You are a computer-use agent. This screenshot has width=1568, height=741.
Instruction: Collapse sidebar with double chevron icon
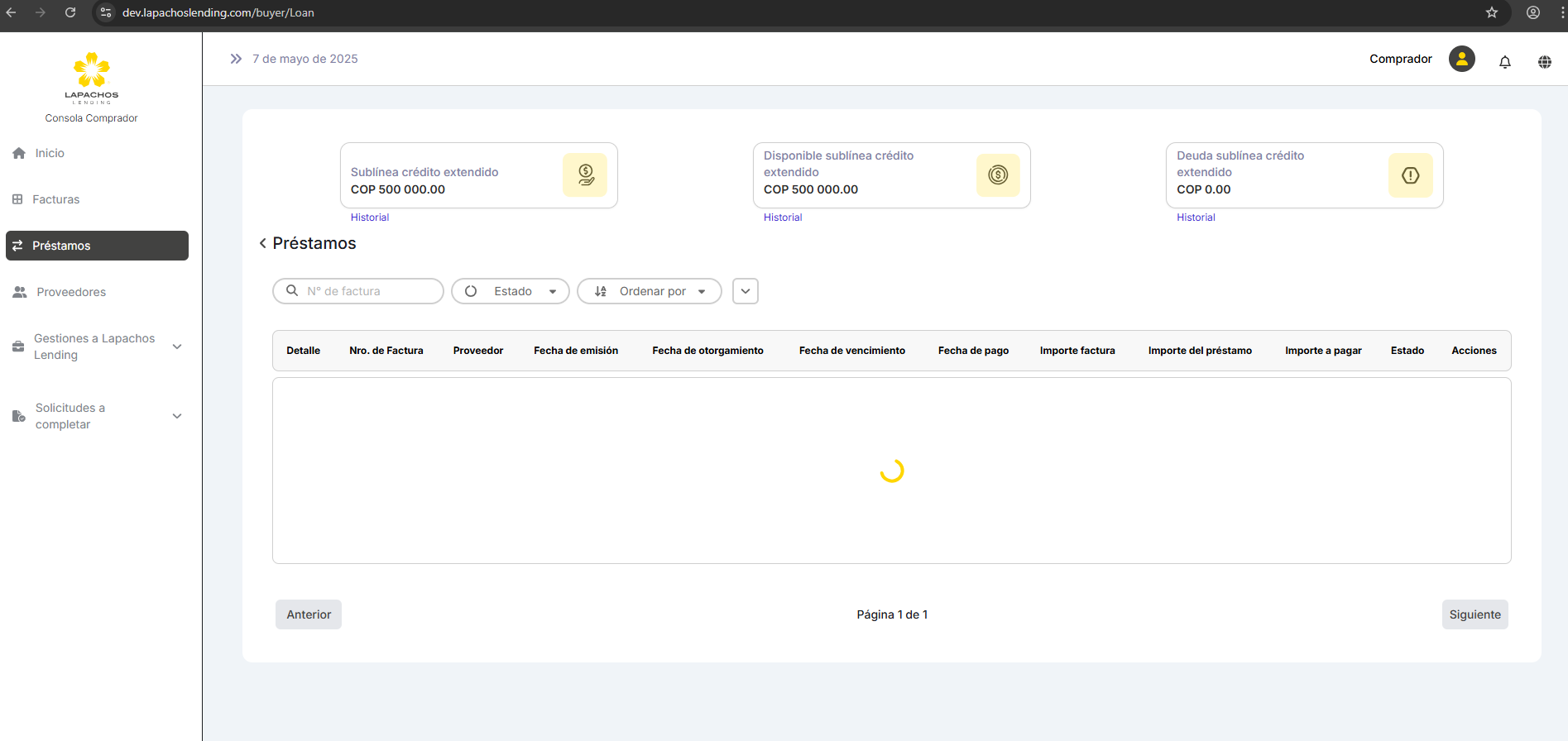[236, 59]
